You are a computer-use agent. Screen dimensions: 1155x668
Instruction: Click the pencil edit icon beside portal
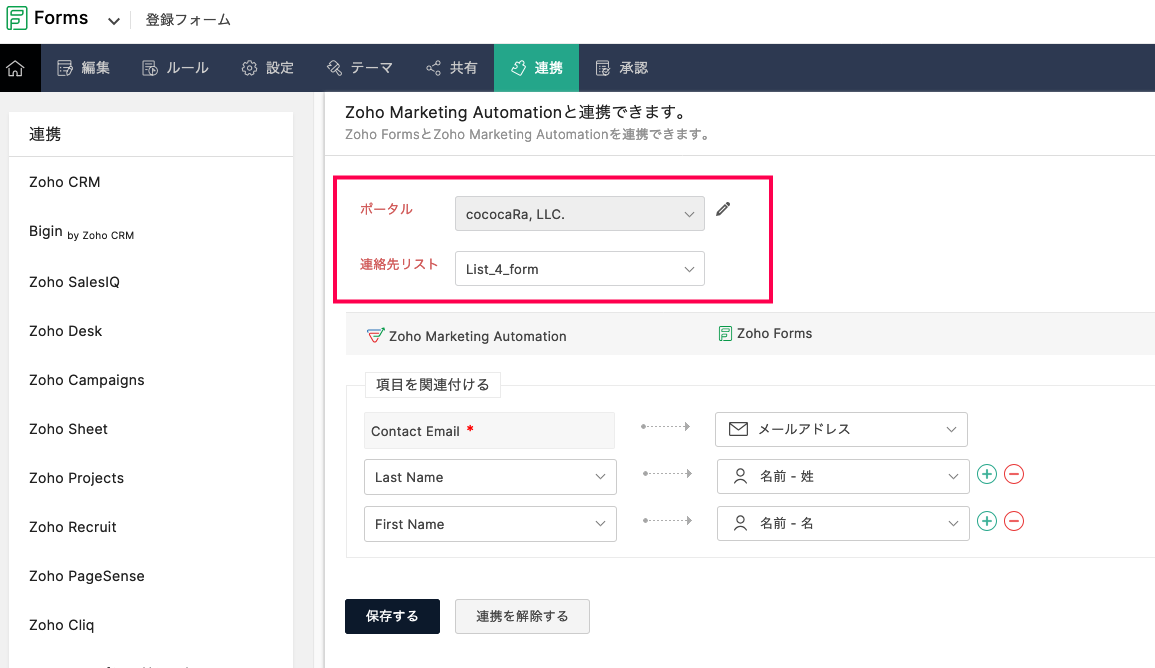(723, 209)
